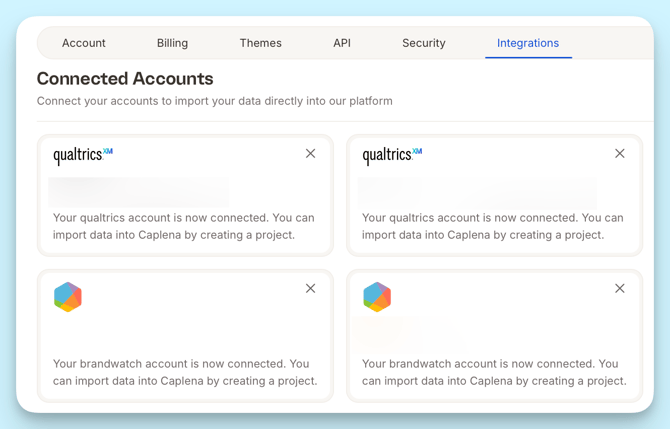This screenshot has width=670, height=429.
Task: Click the Qualtrics XM logo in right card
Action: pyautogui.click(x=392, y=156)
